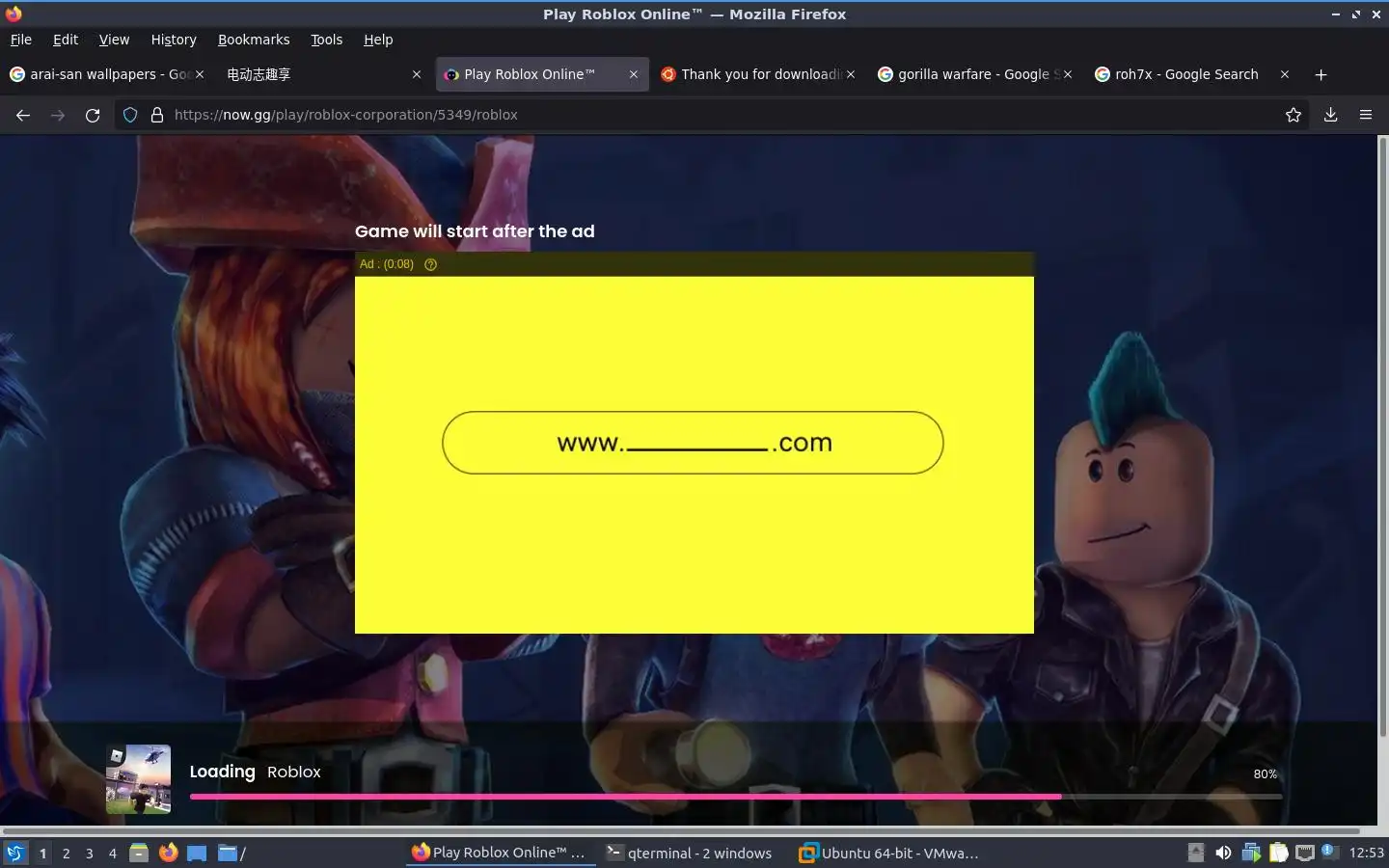
Task: Click the horizontal page scrollbar
Action: coord(680,830)
